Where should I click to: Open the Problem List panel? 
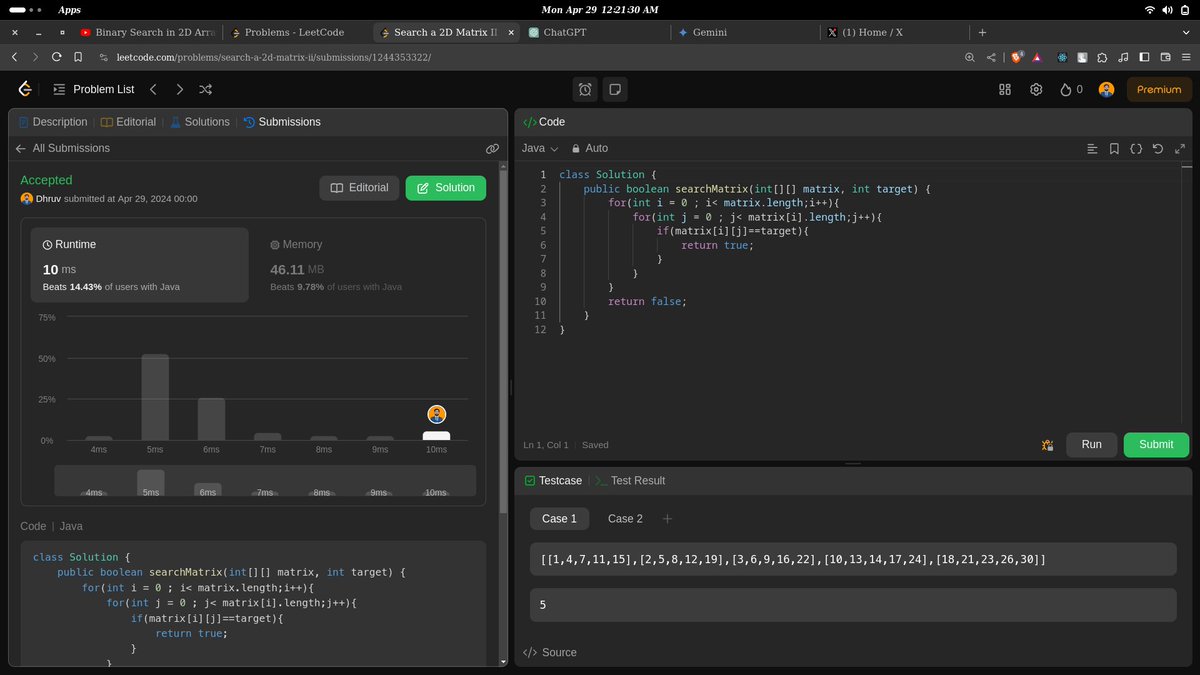pos(93,89)
